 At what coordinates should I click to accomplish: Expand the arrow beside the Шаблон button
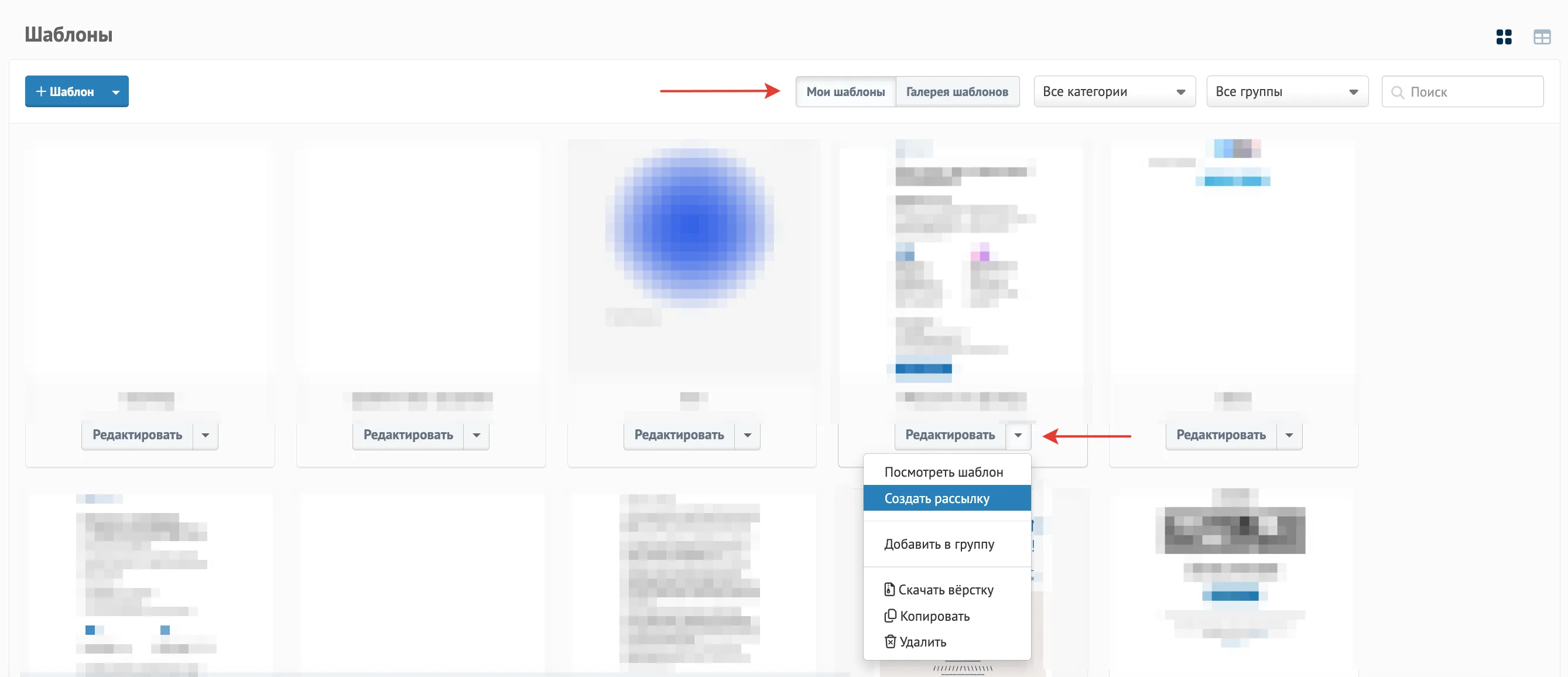116,92
